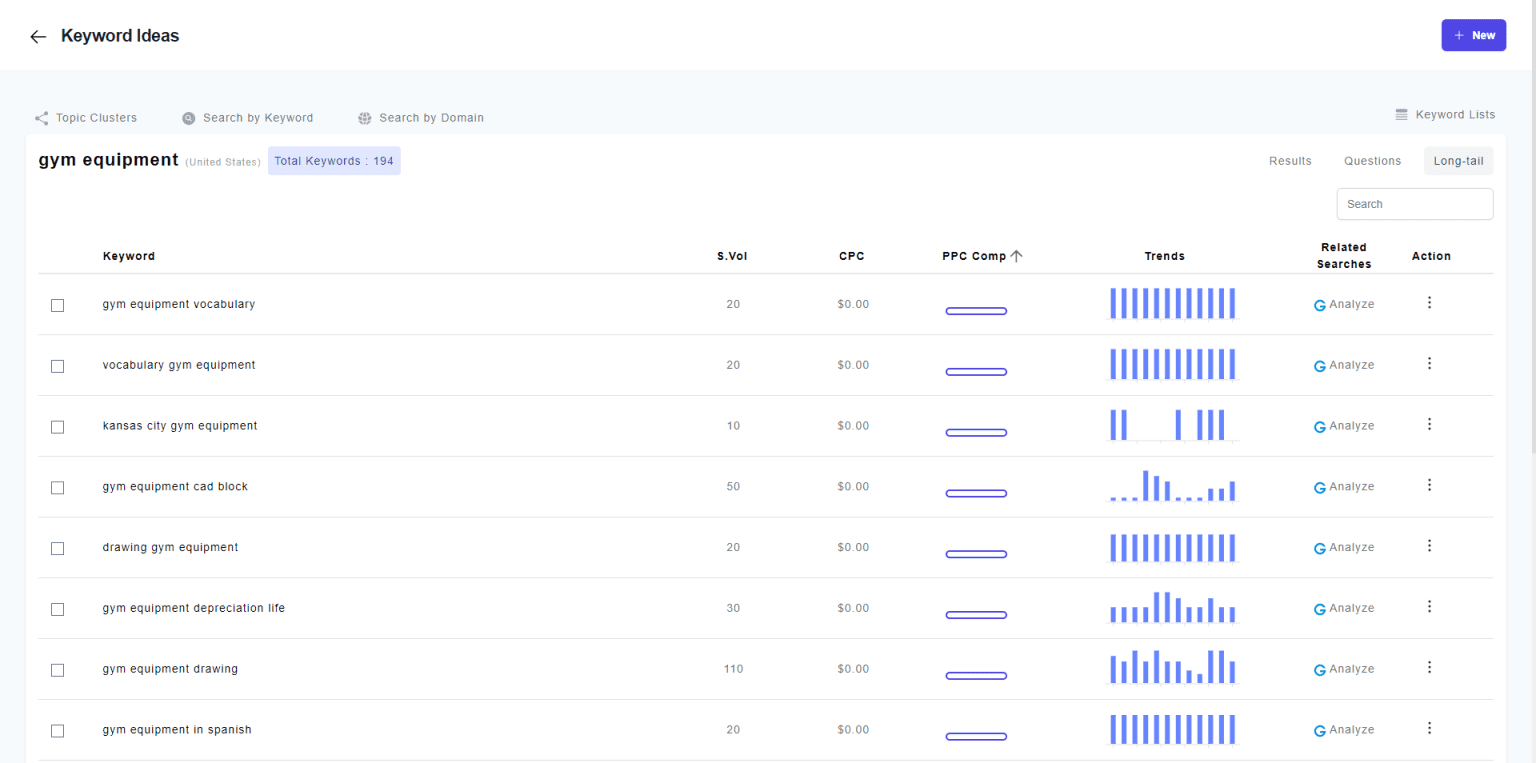Screen dimensions: 1536x763
Task: Focus the keyword Search input field
Action: click(x=1414, y=204)
